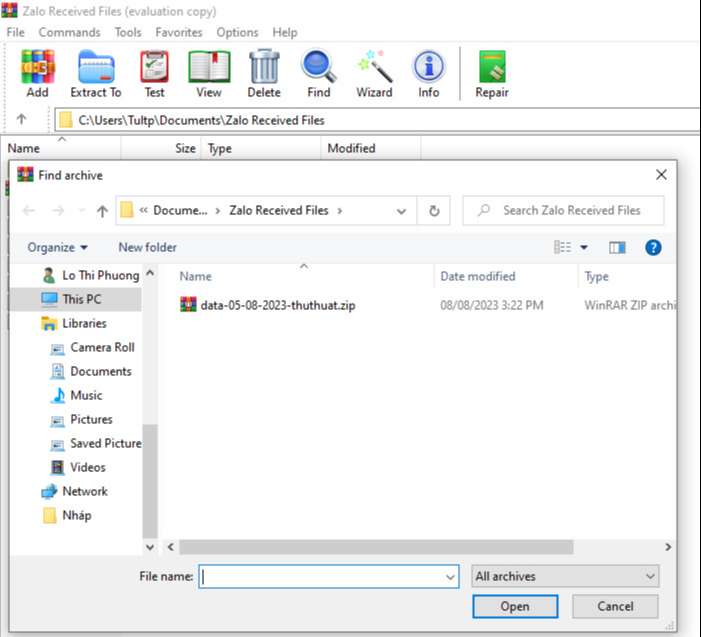Sort by Type column in dialog

(x=596, y=276)
